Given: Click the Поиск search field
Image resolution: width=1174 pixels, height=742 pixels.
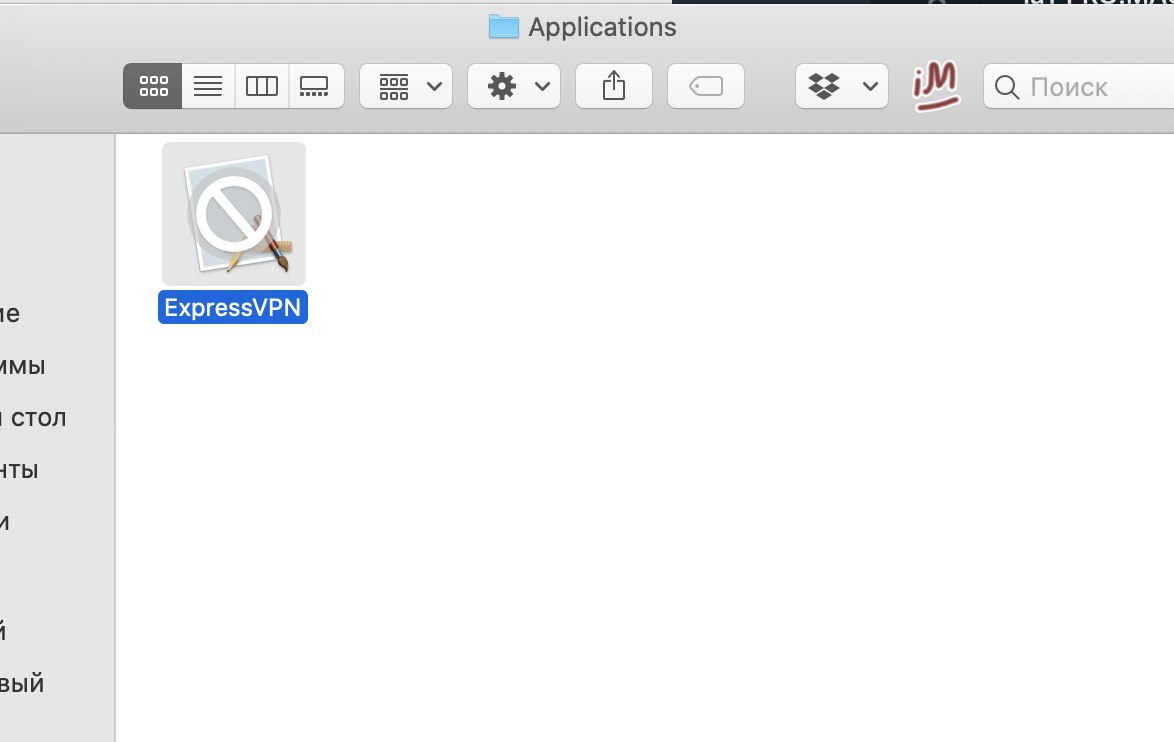Looking at the screenshot, I should pos(1079,87).
